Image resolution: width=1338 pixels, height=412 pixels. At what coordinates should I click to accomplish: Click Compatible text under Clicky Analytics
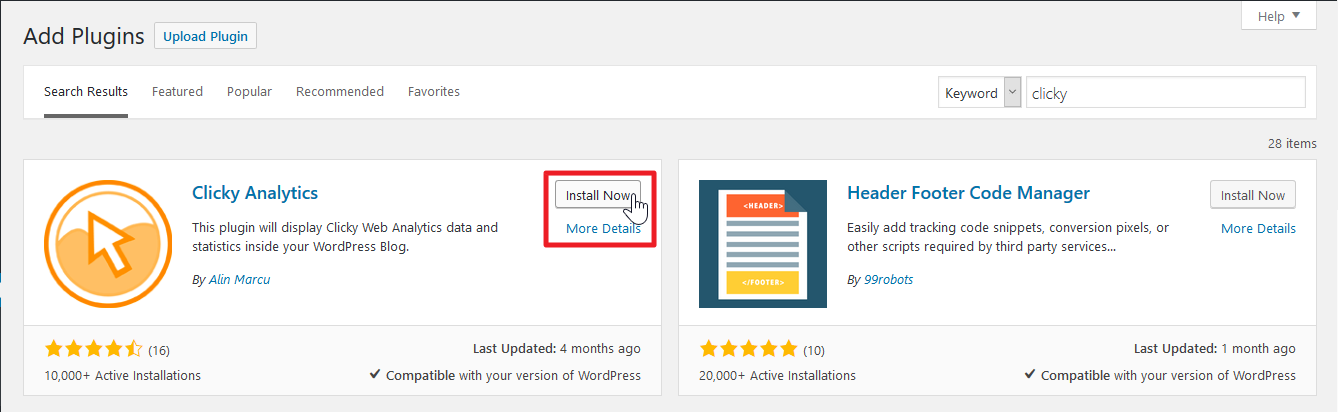(505, 375)
